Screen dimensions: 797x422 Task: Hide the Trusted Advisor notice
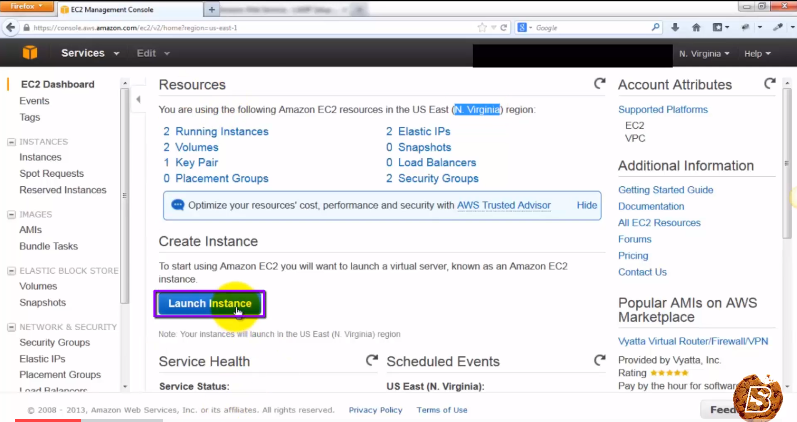(x=587, y=205)
